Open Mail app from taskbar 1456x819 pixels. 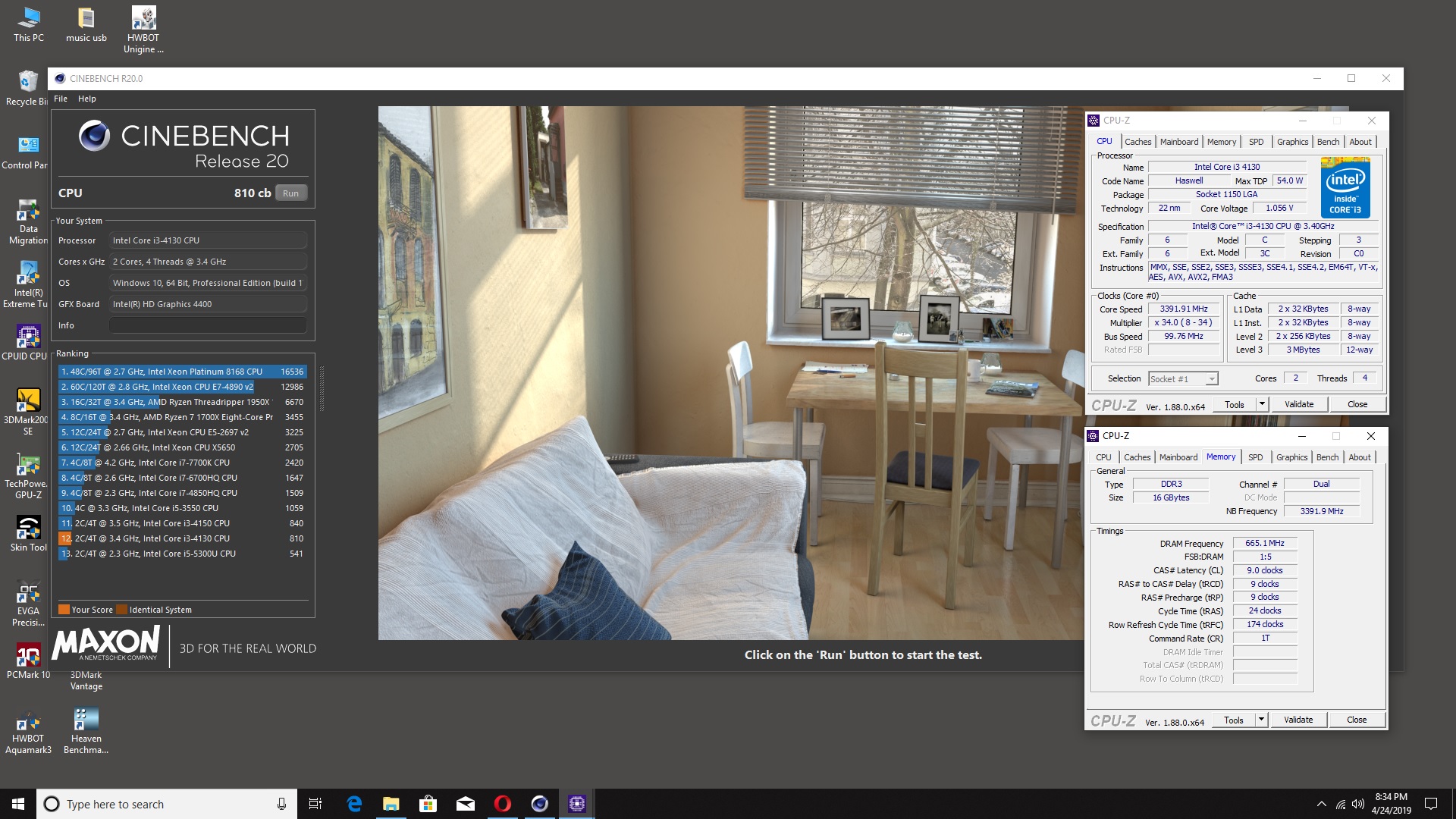tap(466, 804)
